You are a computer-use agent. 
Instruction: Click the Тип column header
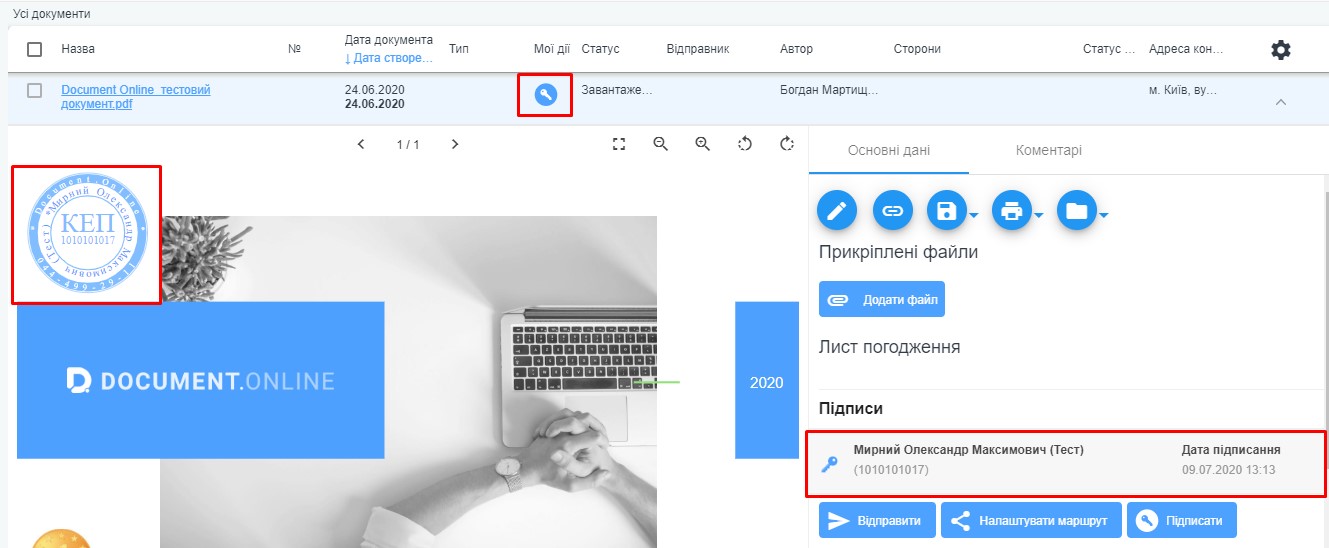tap(459, 49)
